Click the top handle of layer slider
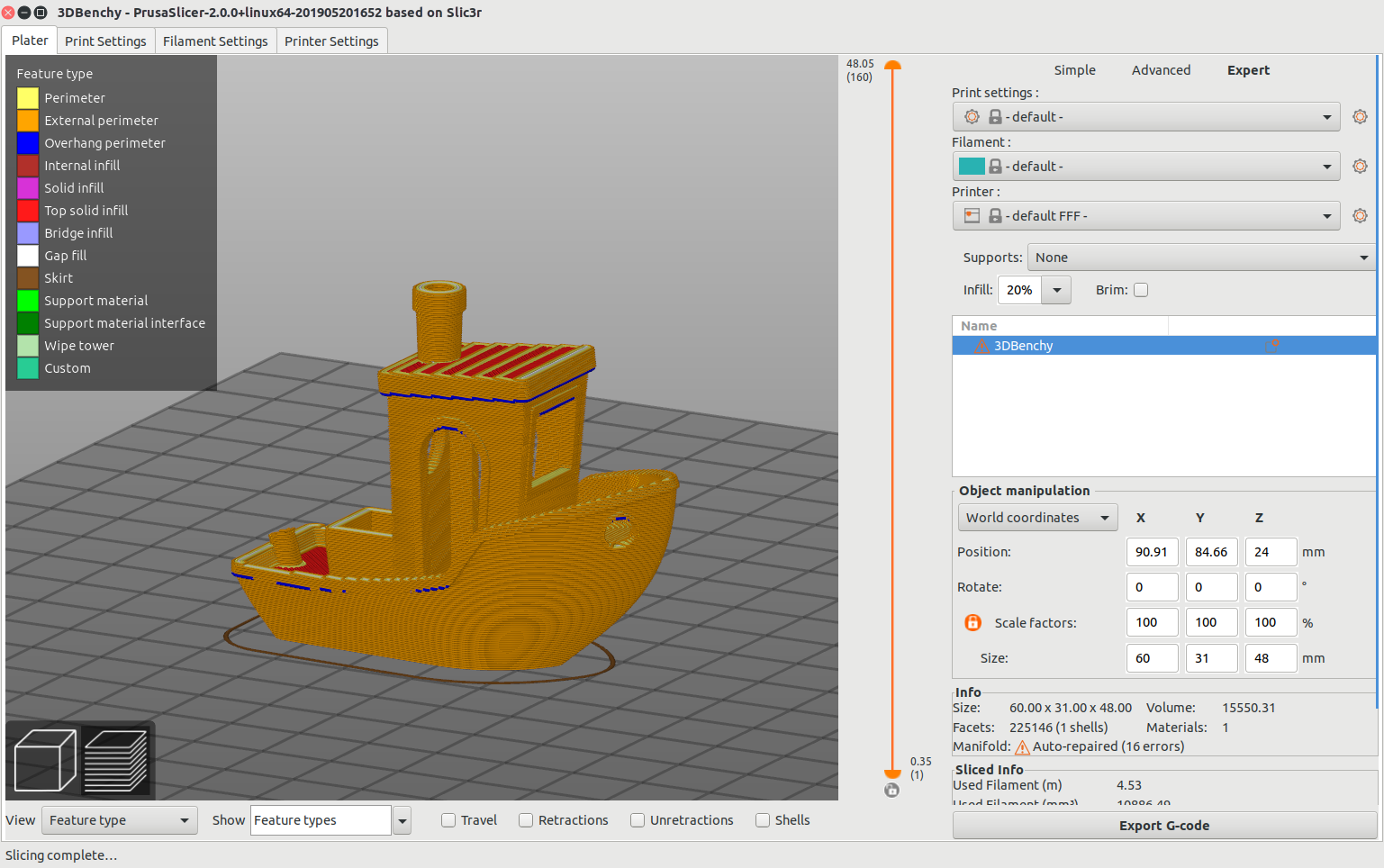The width and height of the screenshot is (1384, 868). (892, 66)
